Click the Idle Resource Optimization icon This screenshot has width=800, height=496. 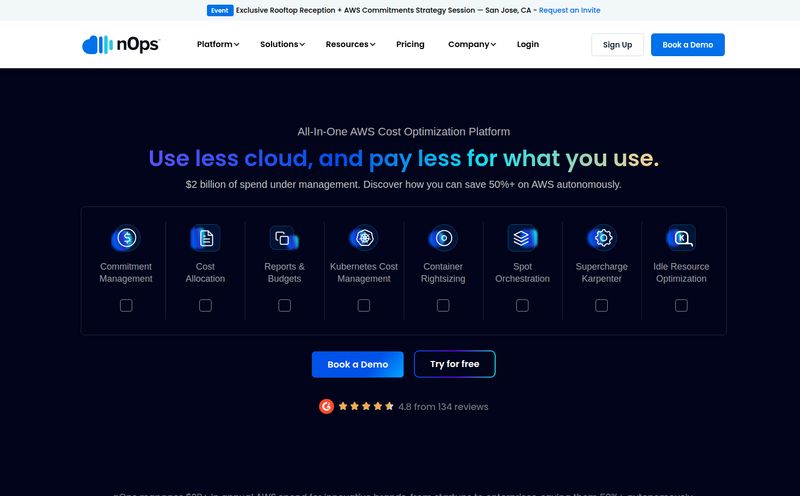pos(681,238)
